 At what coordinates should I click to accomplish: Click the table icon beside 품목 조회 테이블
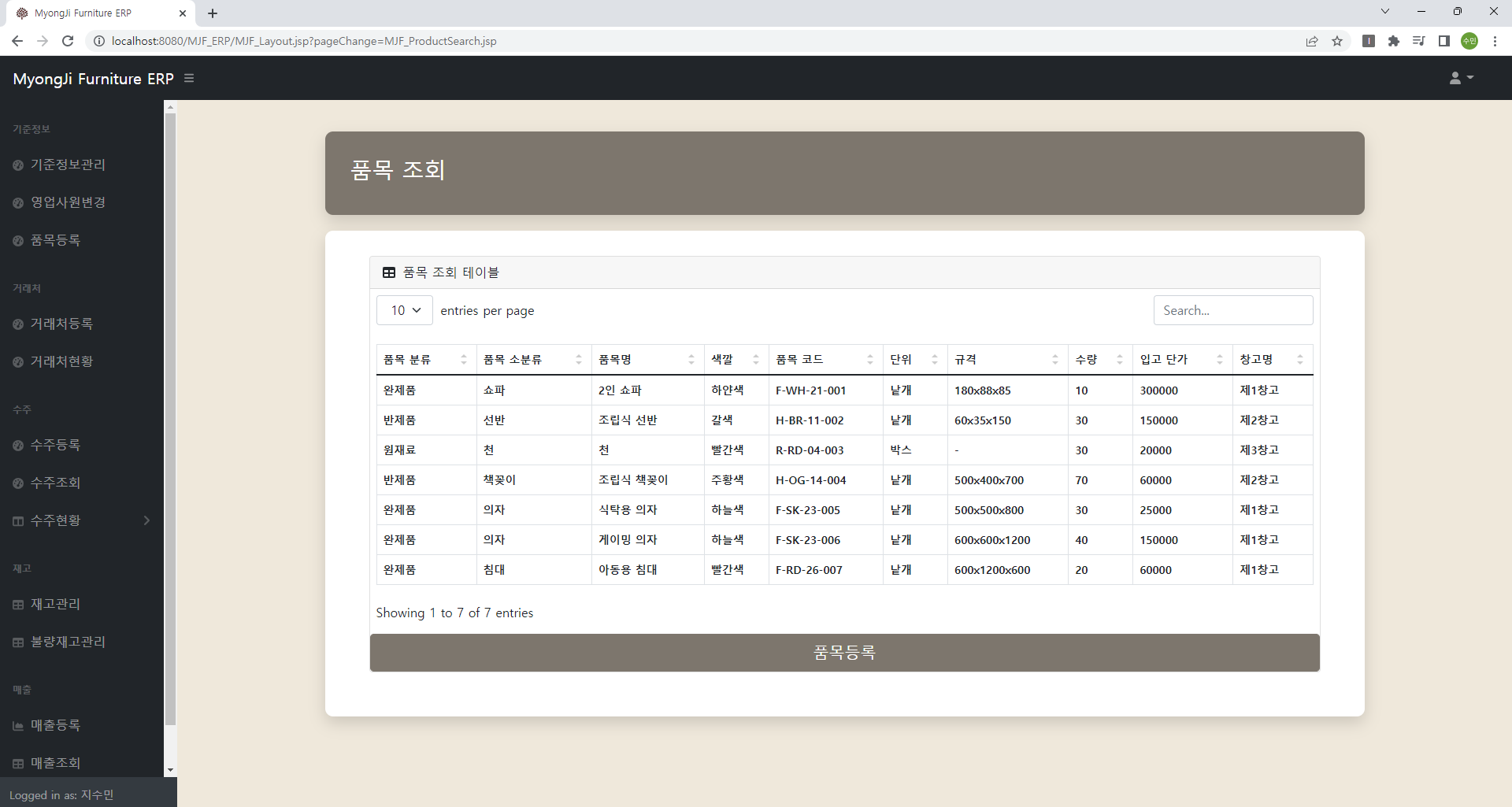click(388, 272)
